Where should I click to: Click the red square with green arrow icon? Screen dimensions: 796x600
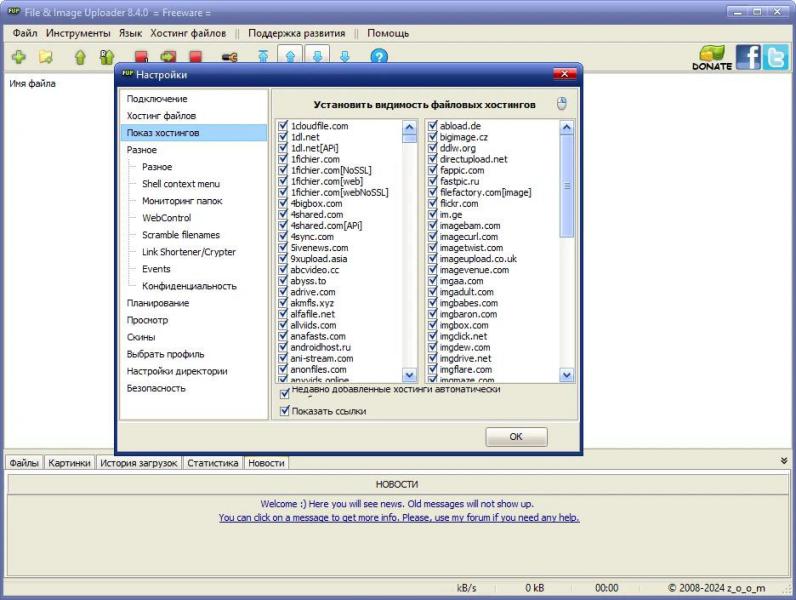coord(169,56)
